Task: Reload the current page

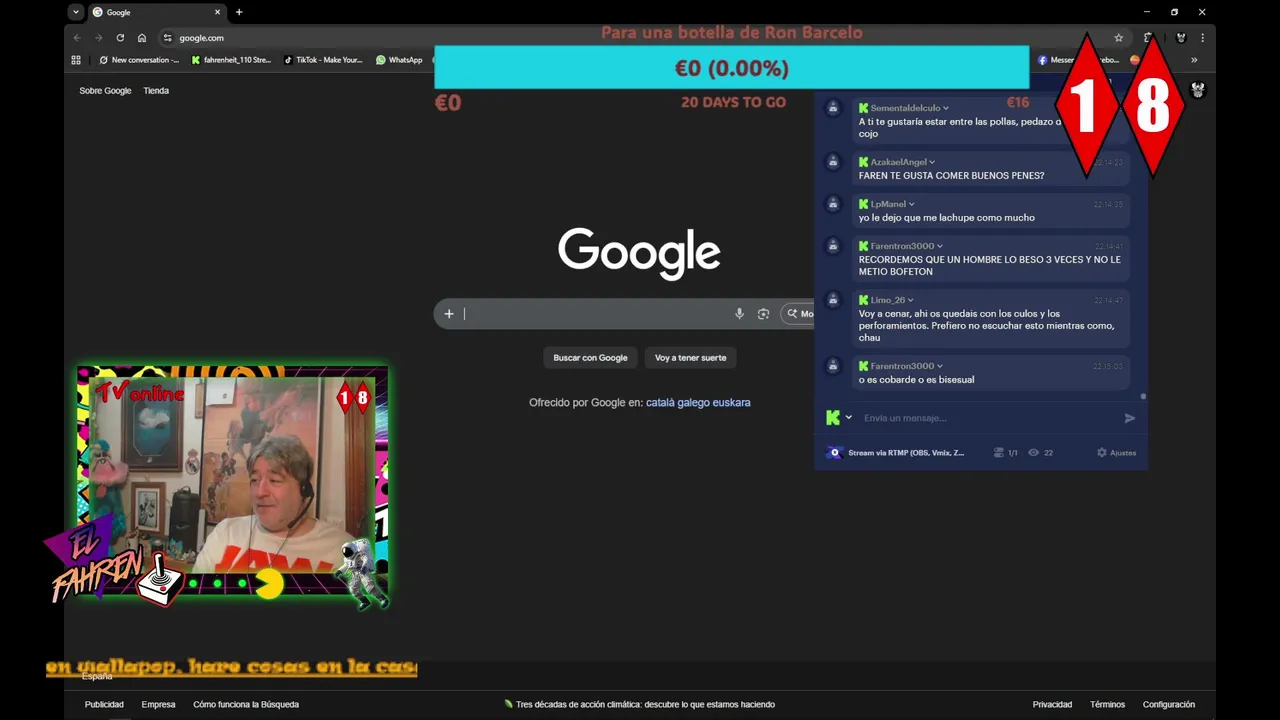Action: coord(120,38)
